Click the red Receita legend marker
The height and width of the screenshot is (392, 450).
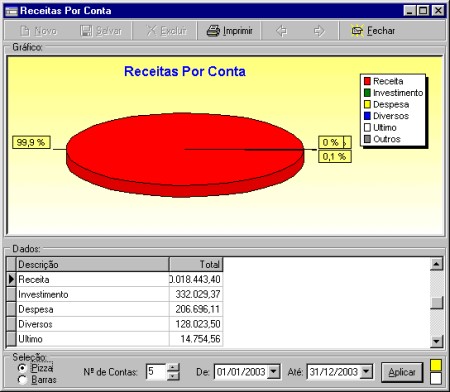pyautogui.click(x=367, y=81)
